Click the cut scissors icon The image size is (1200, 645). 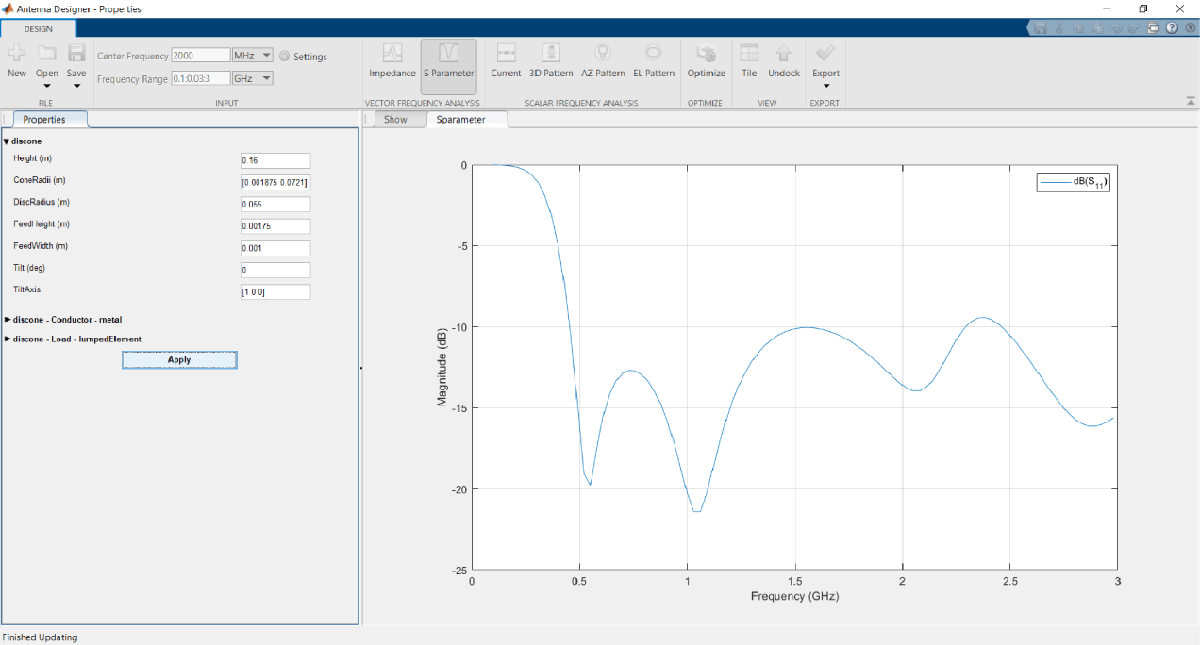(1059, 28)
